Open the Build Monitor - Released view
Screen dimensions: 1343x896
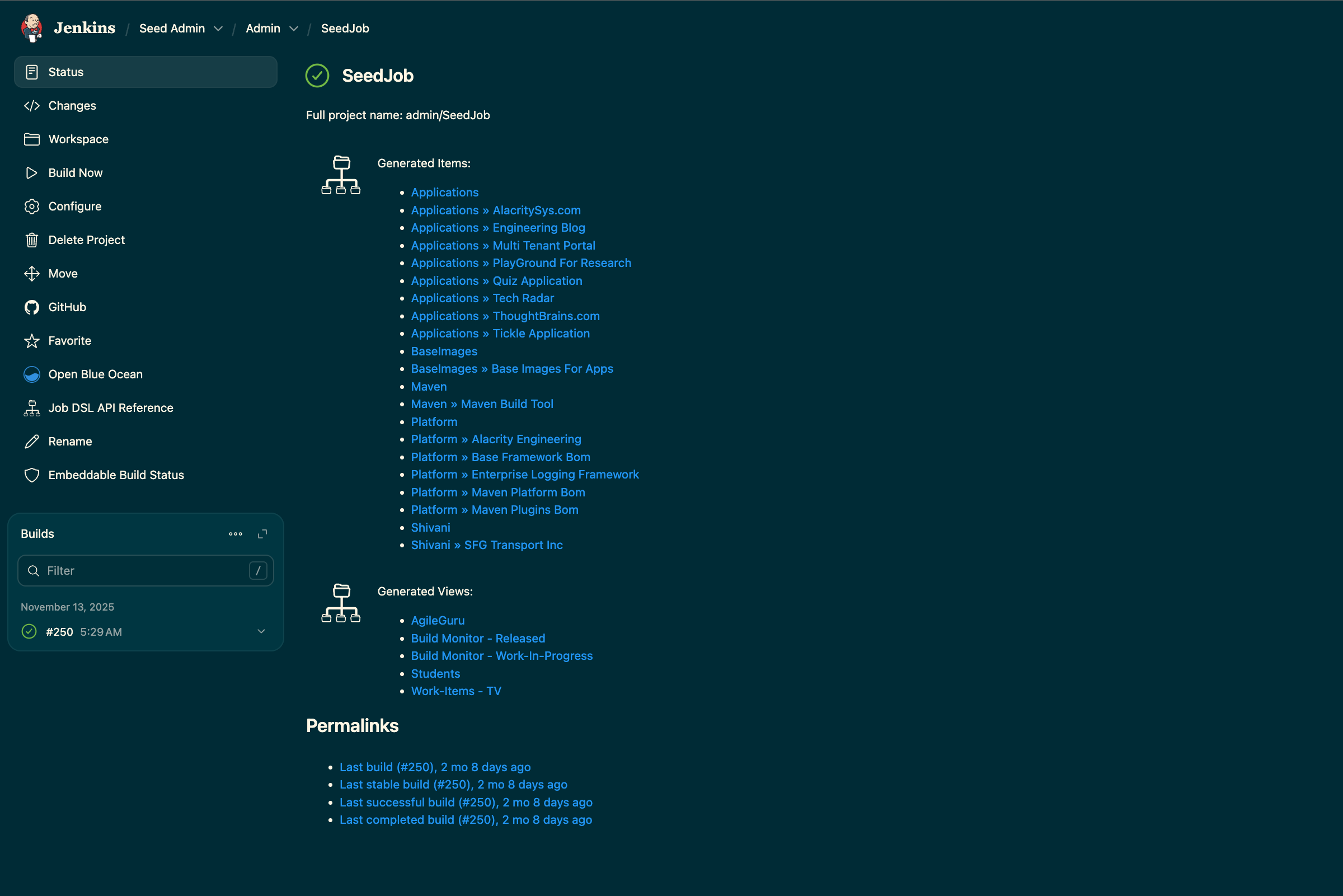tap(477, 639)
